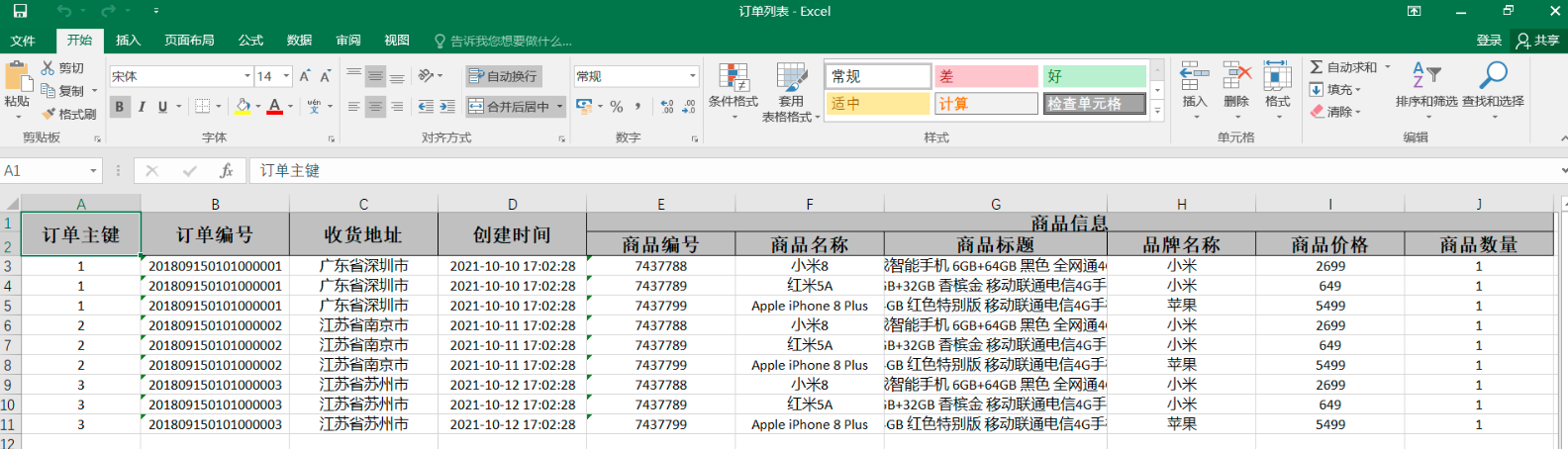
Task: Switch to the Insert (插入) tab
Action: click(x=128, y=41)
